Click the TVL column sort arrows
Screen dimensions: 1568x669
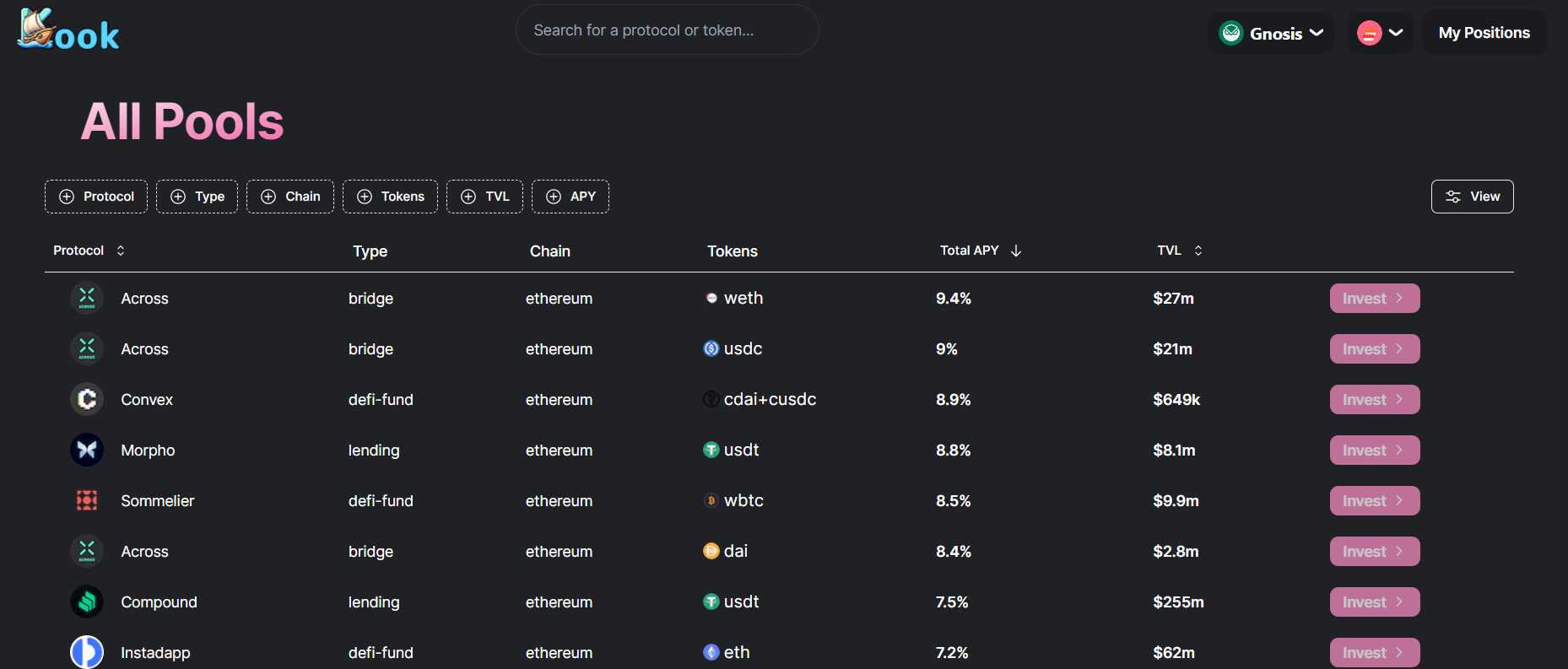(1198, 251)
